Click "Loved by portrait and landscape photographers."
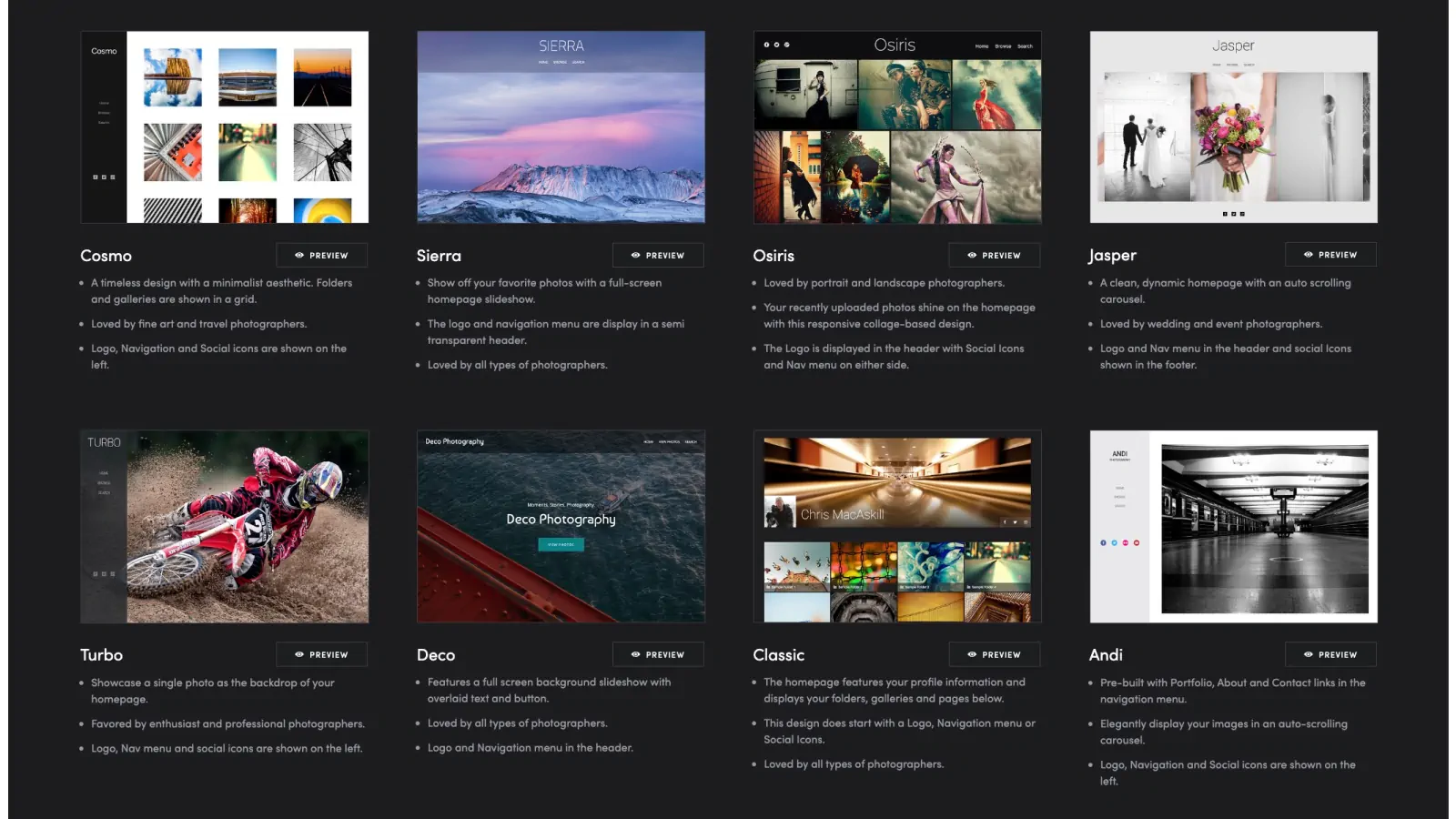Image resolution: width=1456 pixels, height=819 pixels. tap(884, 283)
